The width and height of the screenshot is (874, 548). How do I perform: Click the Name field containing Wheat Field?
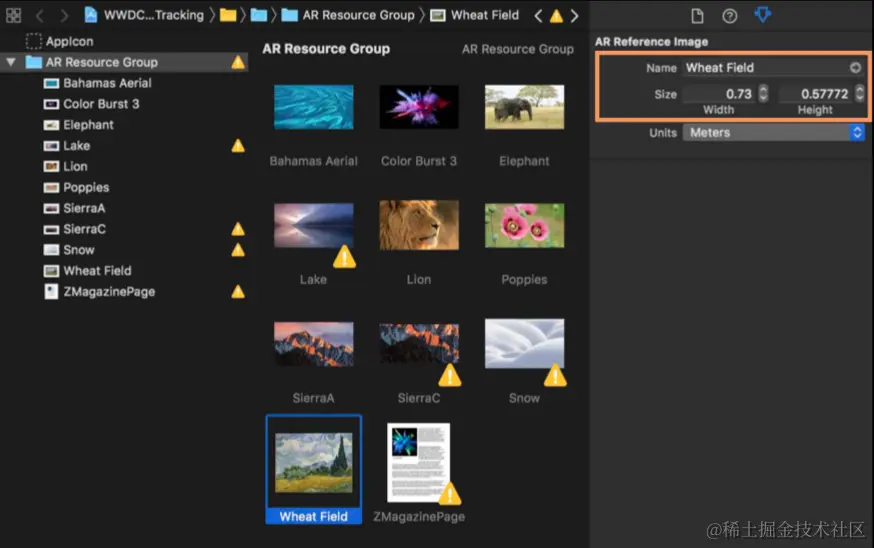point(773,67)
